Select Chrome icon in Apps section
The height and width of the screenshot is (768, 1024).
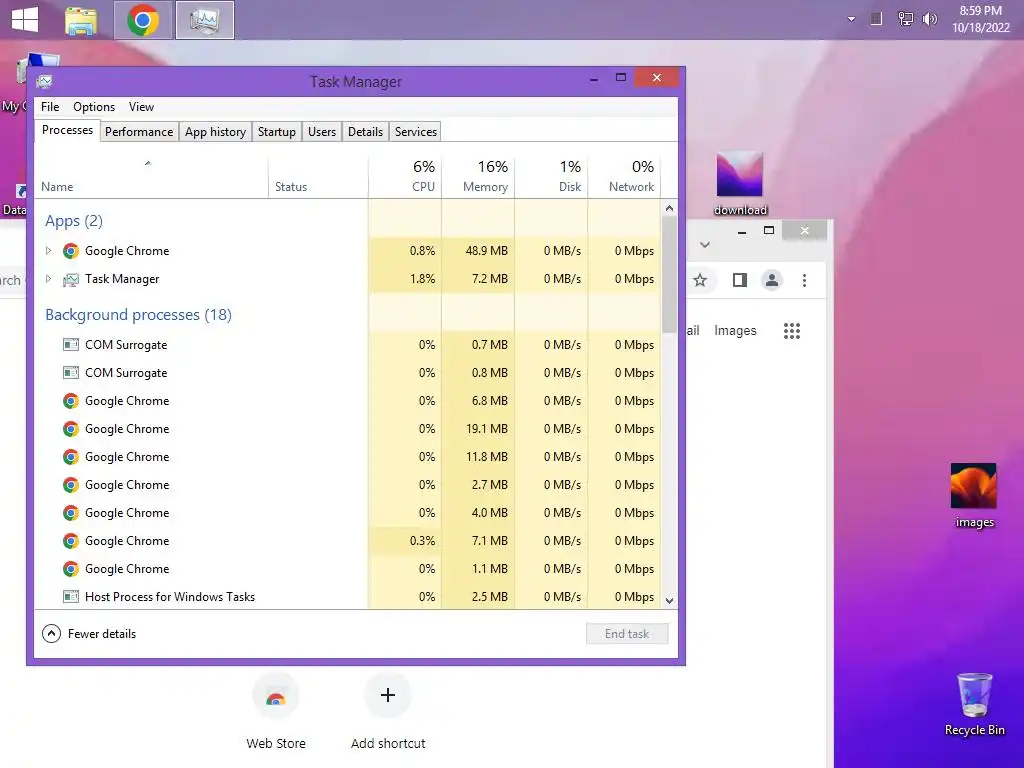pyautogui.click(x=71, y=251)
